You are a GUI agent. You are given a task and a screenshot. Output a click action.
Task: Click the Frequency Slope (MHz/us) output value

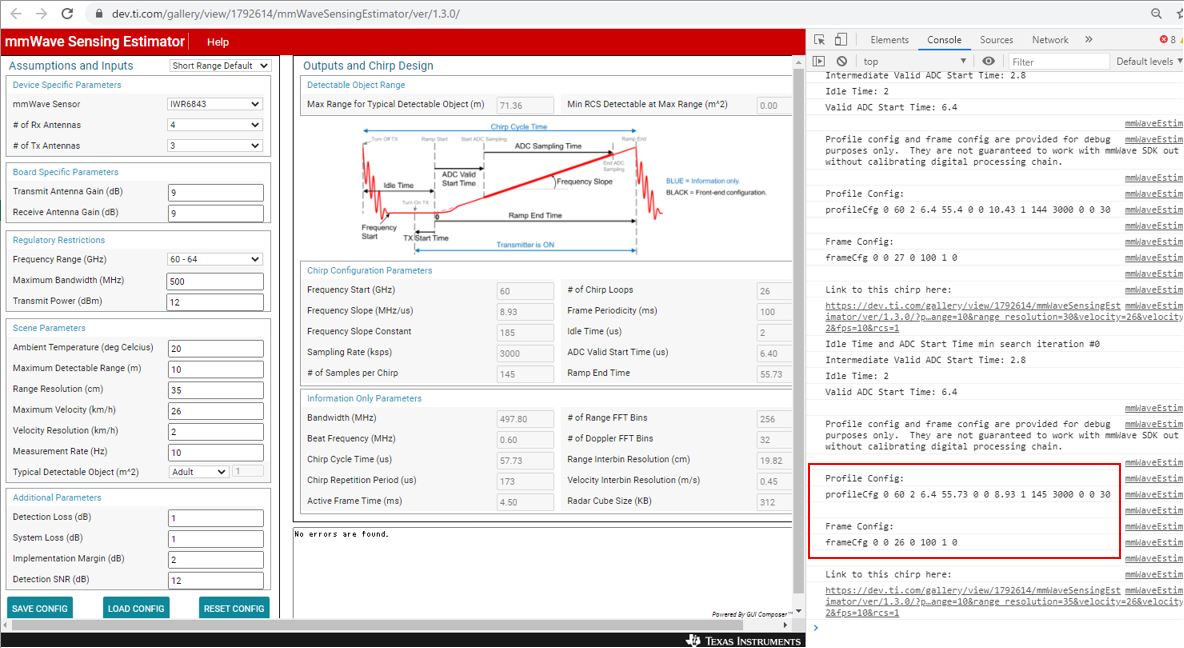[526, 312]
